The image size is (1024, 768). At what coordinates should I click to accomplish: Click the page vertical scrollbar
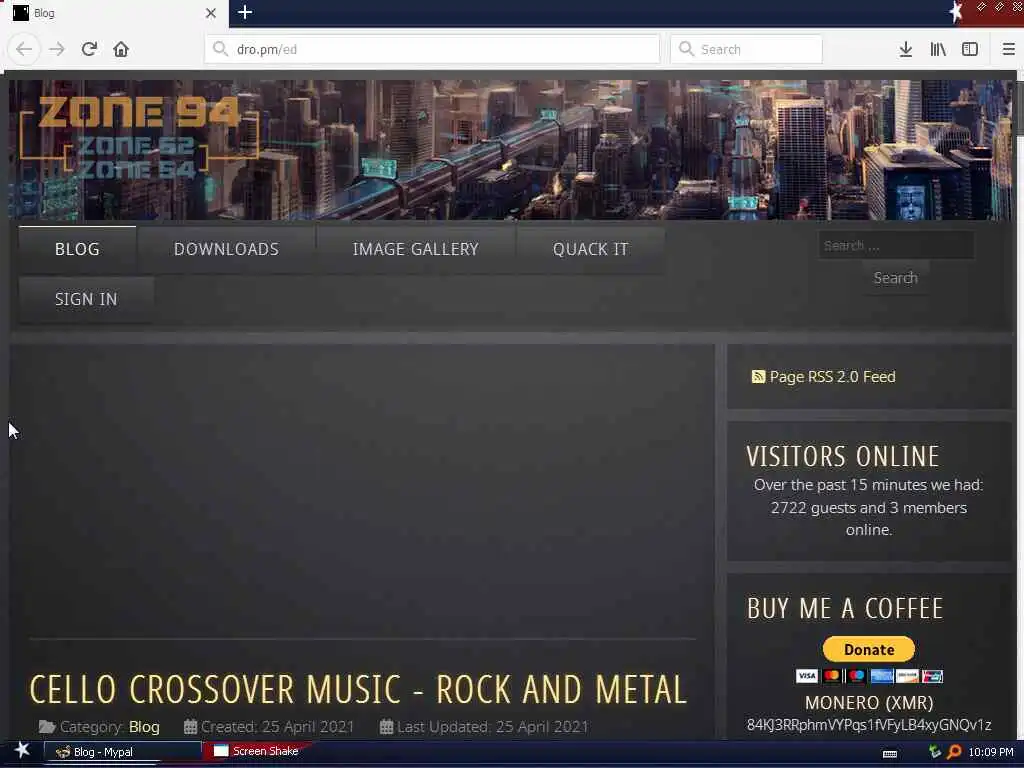[x=1019, y=405]
